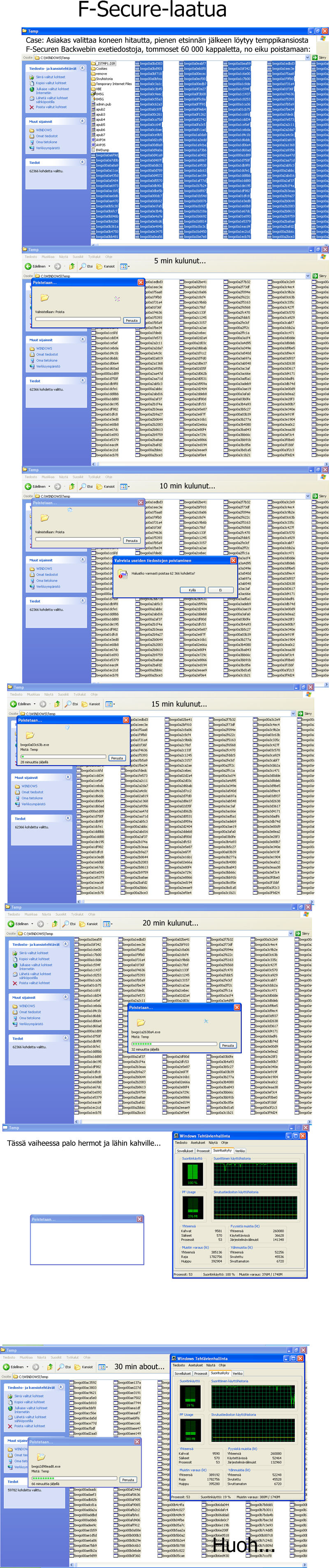Open Näytä menu in '10 min kulunut' window

pyautogui.click(x=63, y=477)
